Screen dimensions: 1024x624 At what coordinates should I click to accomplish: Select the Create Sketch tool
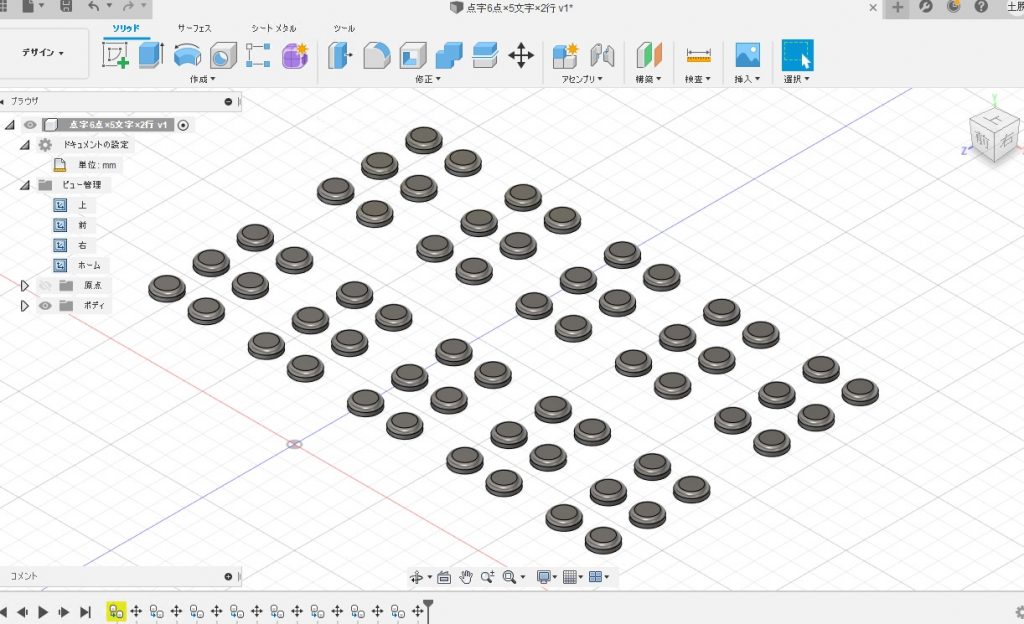(116, 55)
